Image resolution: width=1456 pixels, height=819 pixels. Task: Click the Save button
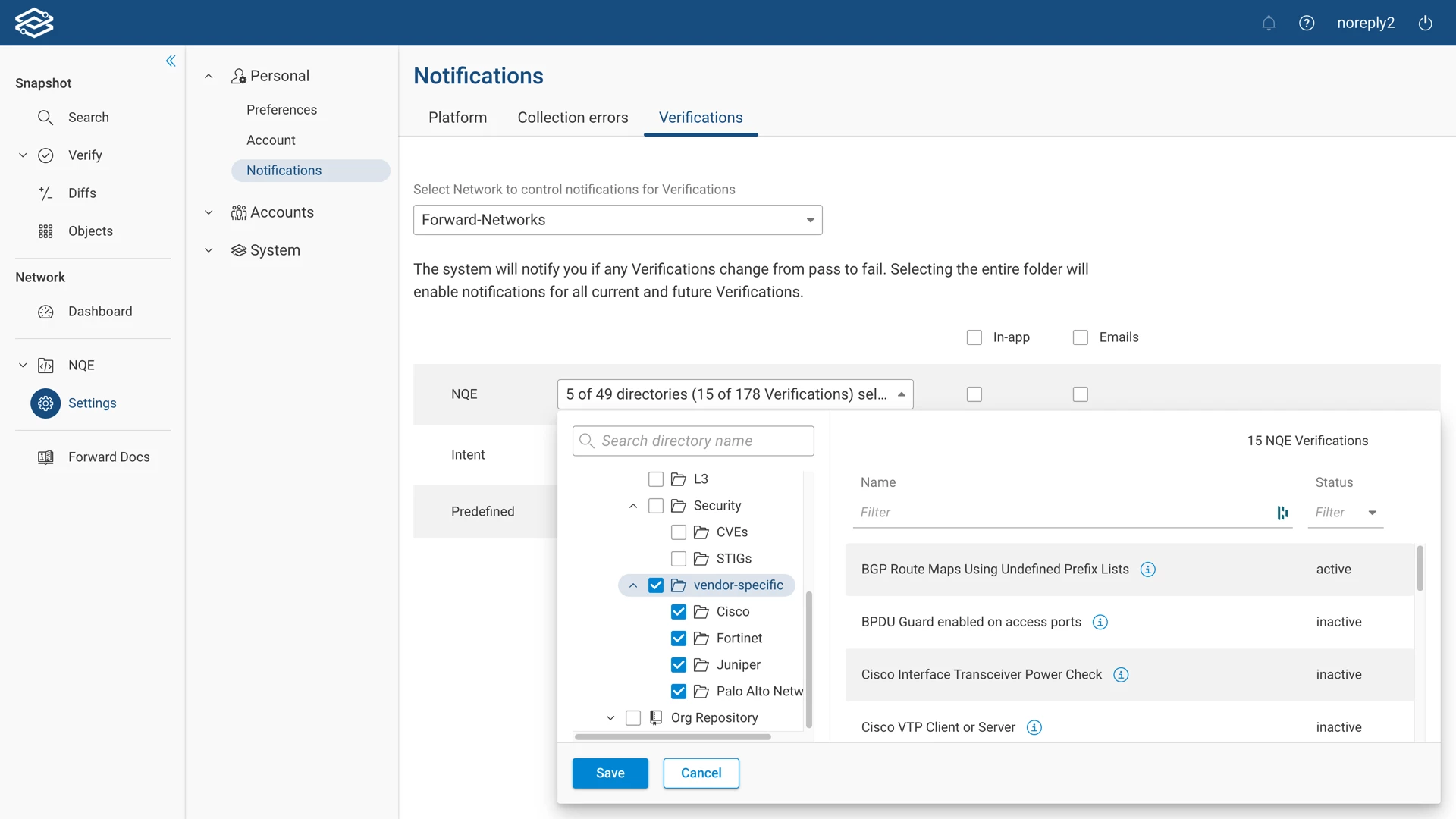click(x=610, y=773)
